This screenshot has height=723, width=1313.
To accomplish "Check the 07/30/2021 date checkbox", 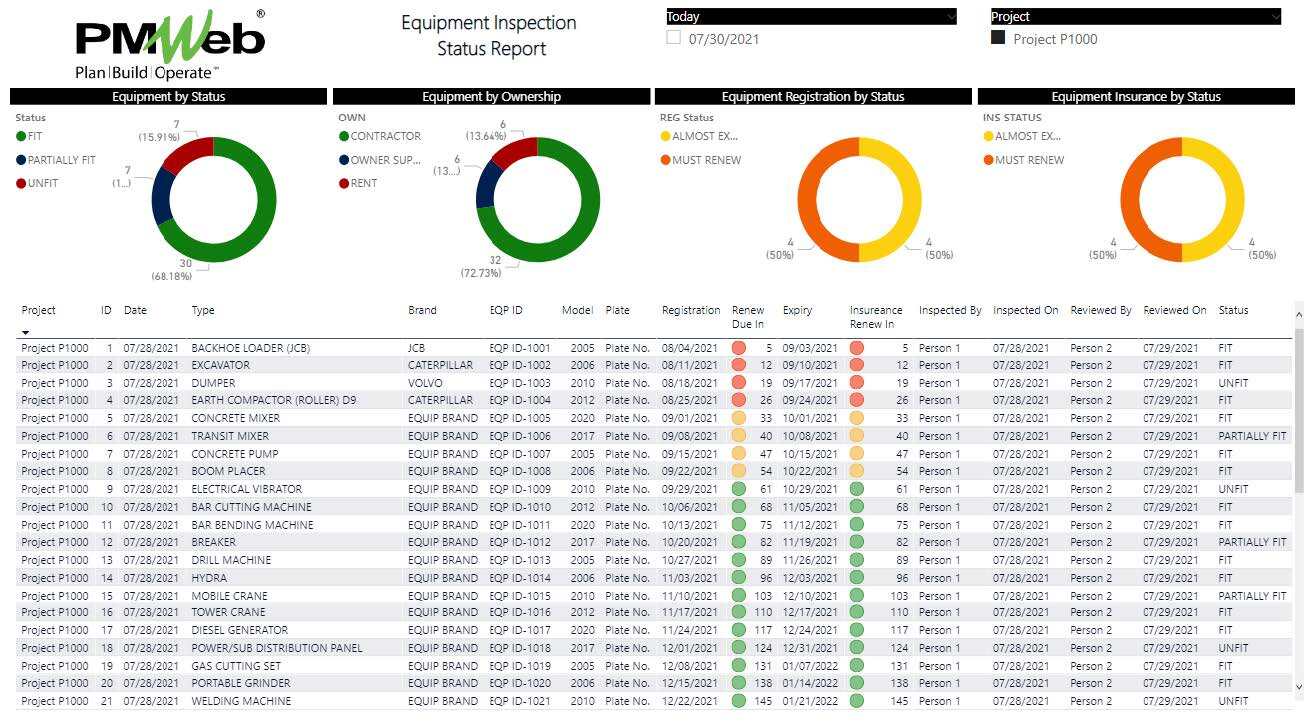I will [x=674, y=38].
